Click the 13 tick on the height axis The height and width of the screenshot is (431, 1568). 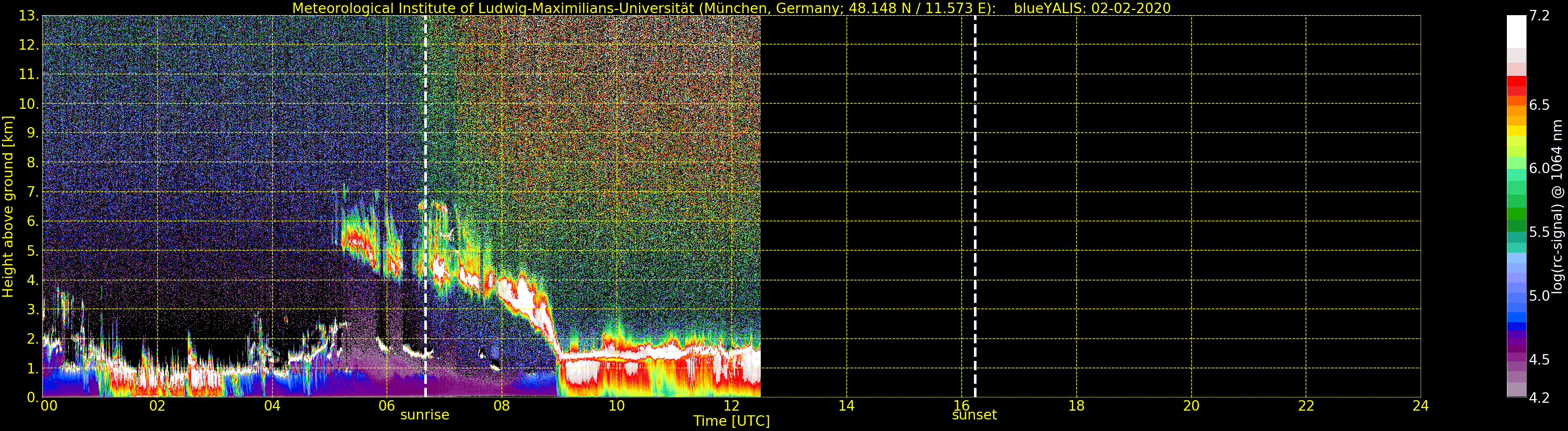click(28, 16)
